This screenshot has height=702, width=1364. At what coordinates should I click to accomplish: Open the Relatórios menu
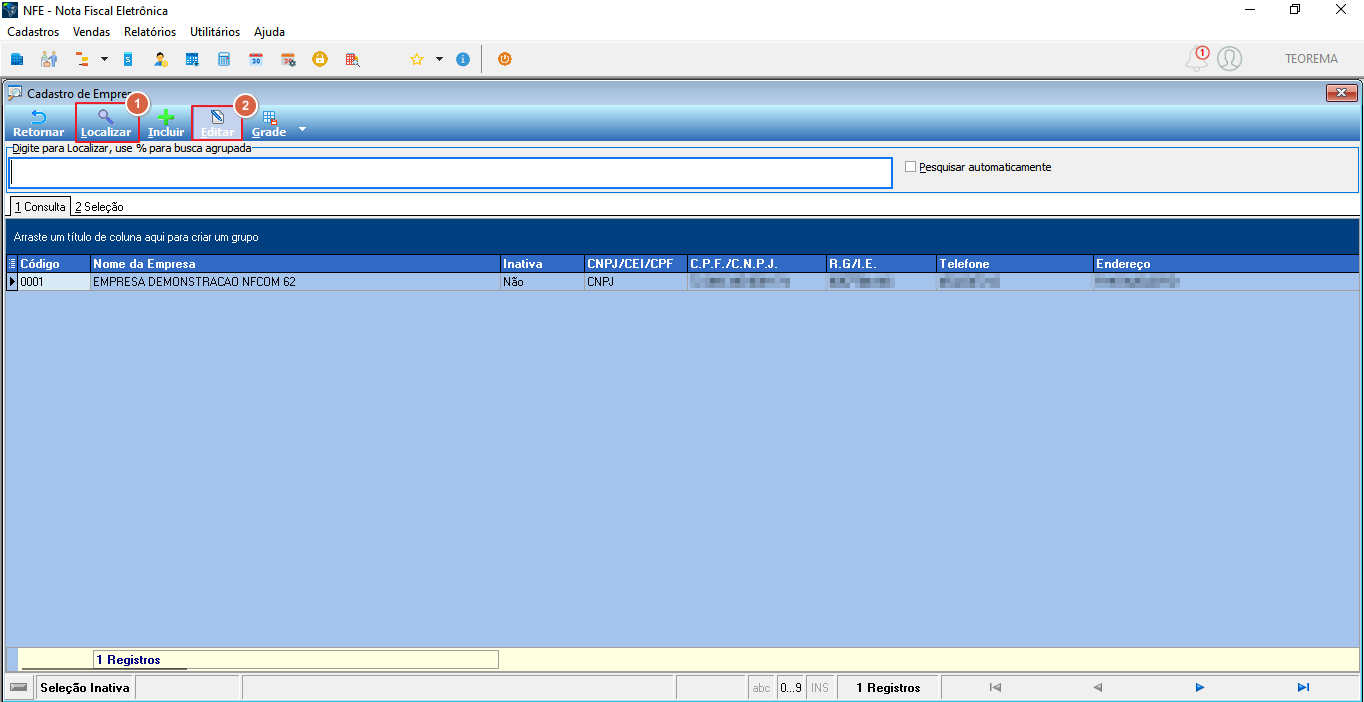(150, 32)
